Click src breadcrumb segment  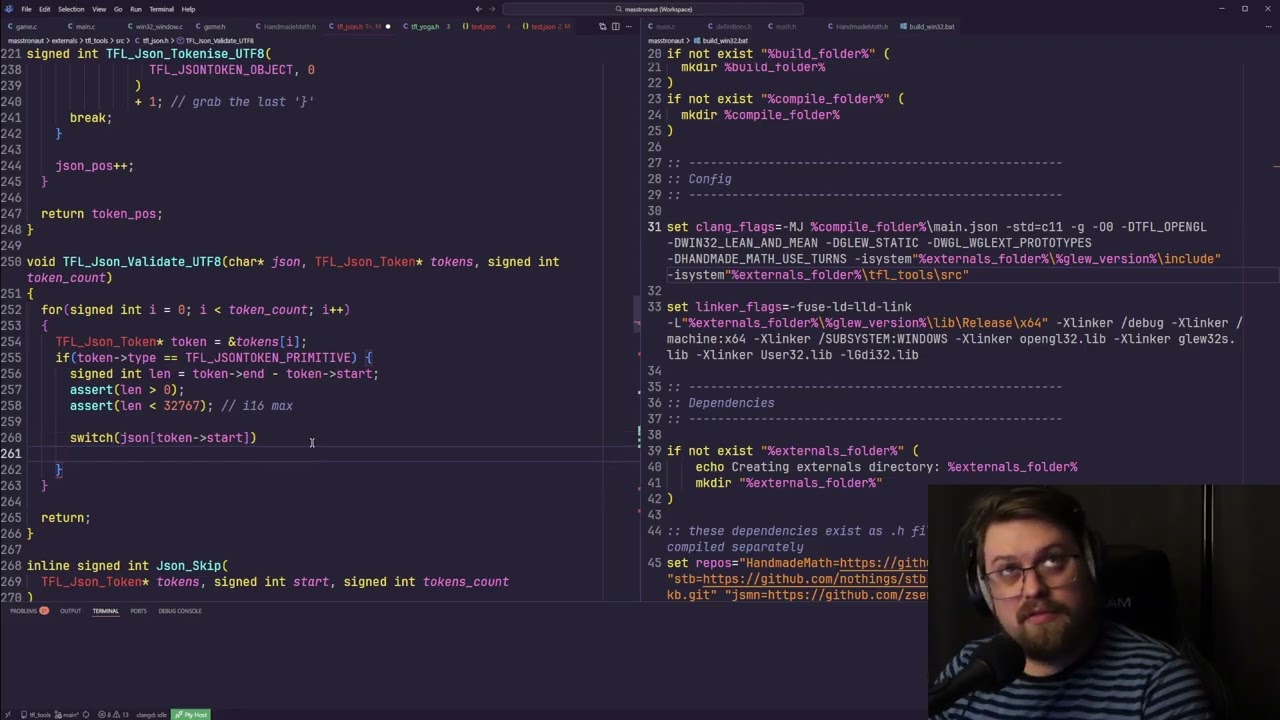pyautogui.click(x=120, y=41)
